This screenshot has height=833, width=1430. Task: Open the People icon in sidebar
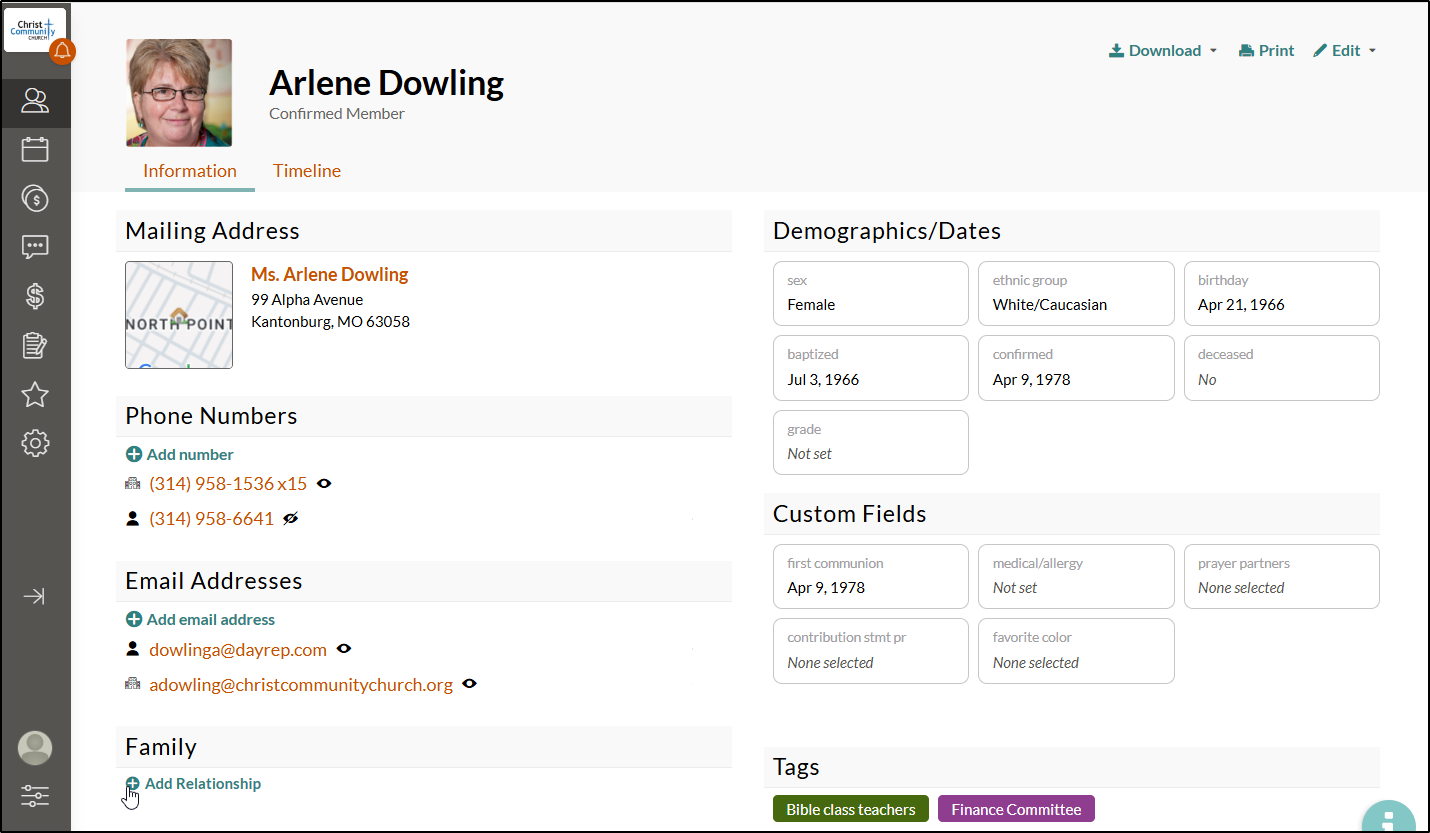coord(35,100)
